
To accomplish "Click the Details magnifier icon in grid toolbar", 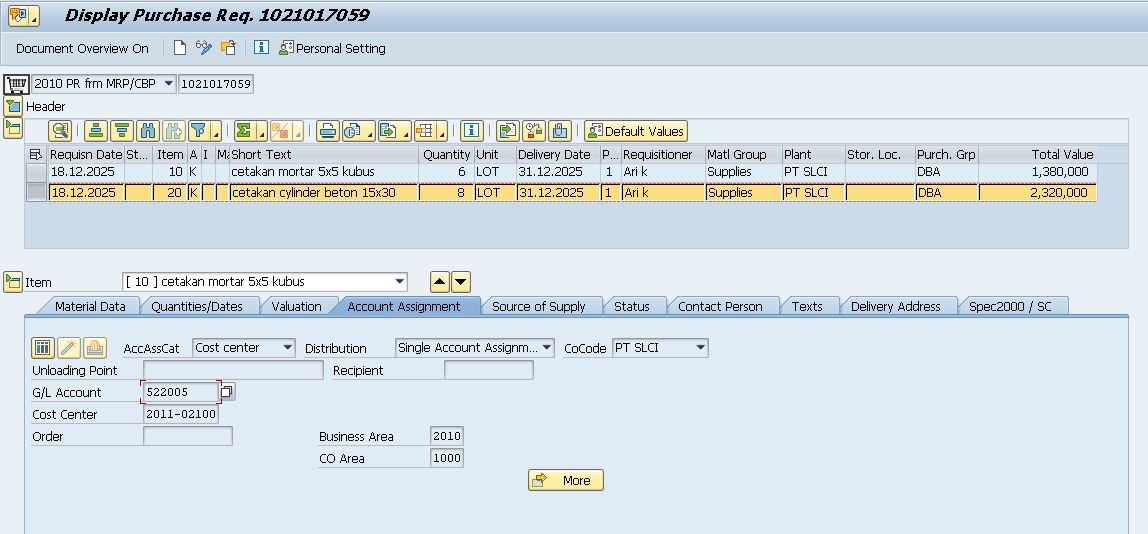I will click(x=61, y=131).
